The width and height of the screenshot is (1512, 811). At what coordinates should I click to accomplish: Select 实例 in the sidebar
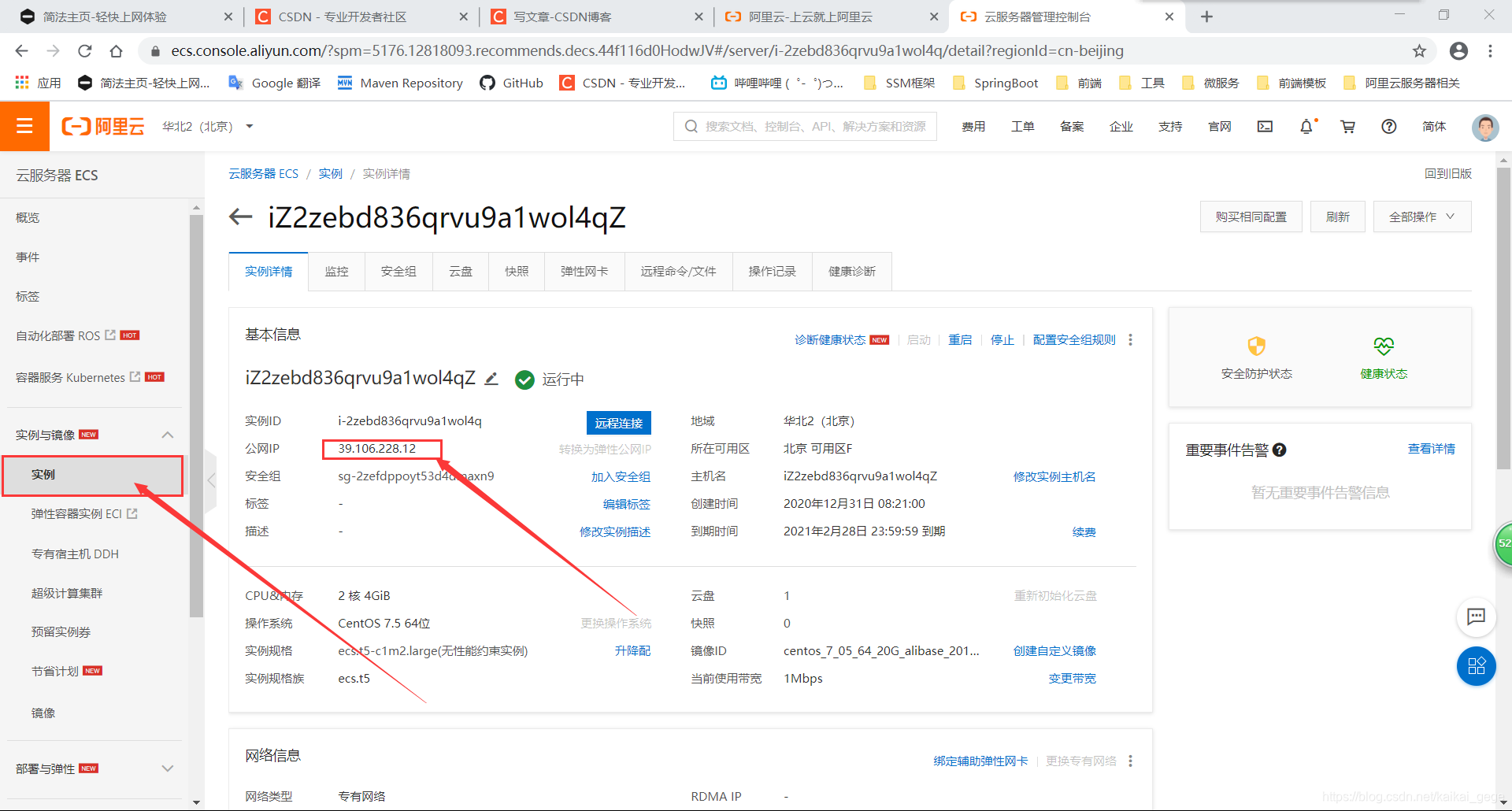(93, 475)
